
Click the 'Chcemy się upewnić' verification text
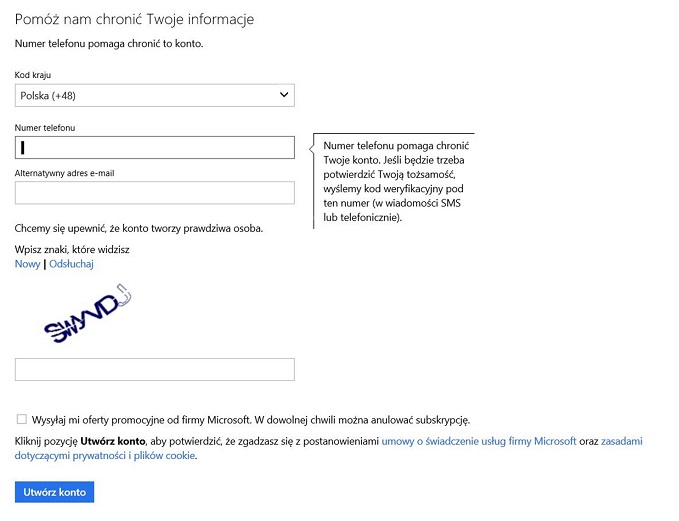[x=139, y=228]
